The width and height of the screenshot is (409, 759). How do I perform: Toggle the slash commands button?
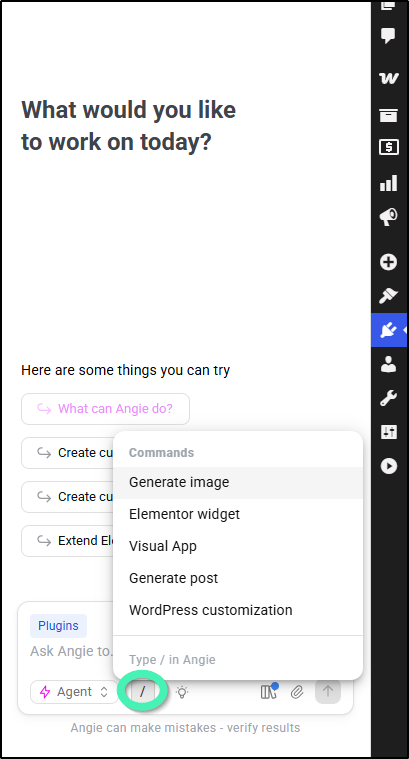coord(142,691)
